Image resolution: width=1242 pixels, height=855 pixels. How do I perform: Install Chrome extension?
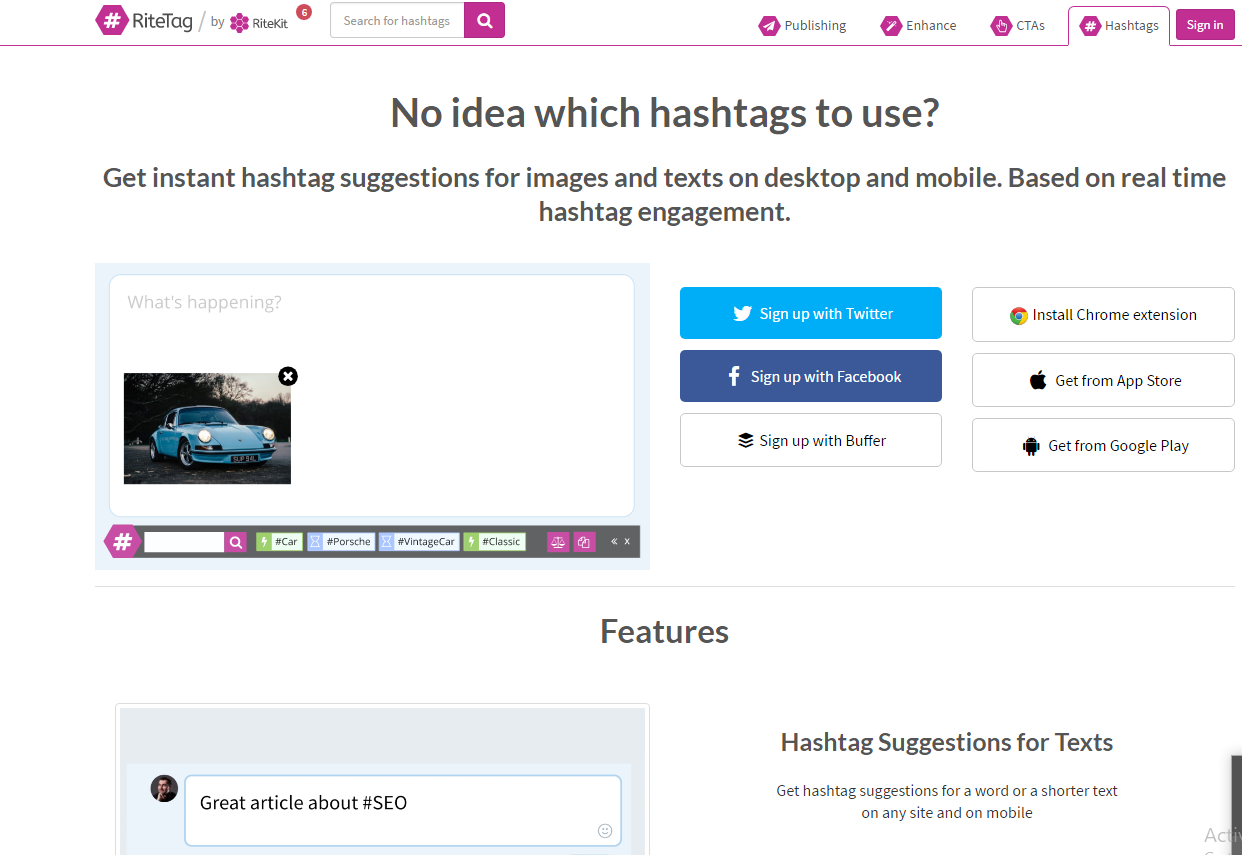coord(1103,314)
